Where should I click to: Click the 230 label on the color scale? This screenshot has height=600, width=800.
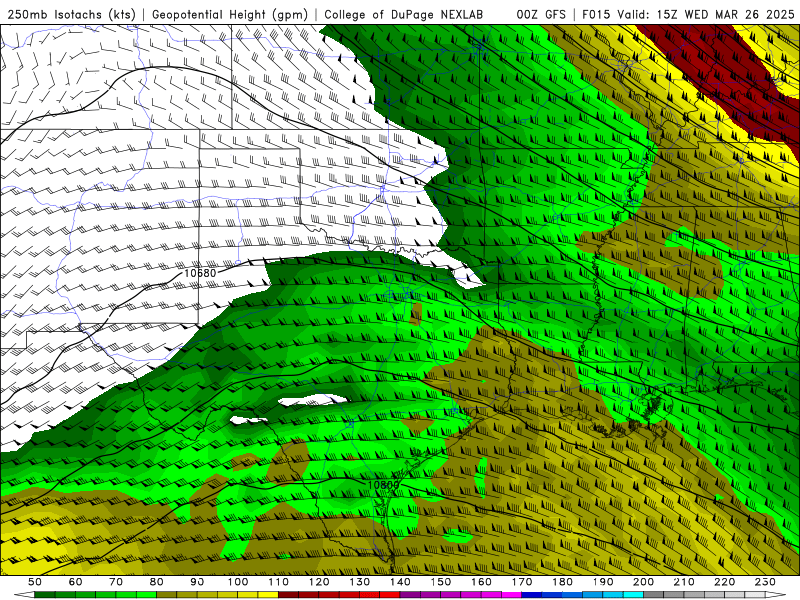pos(765,582)
